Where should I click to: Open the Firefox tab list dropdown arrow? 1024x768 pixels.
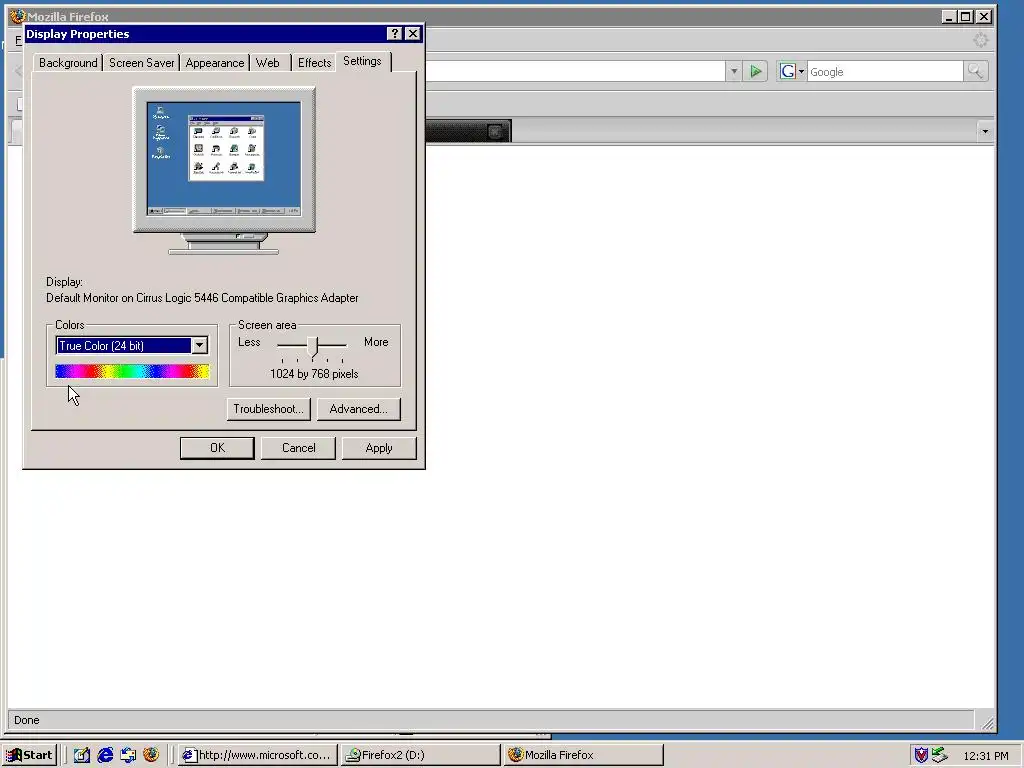point(985,131)
